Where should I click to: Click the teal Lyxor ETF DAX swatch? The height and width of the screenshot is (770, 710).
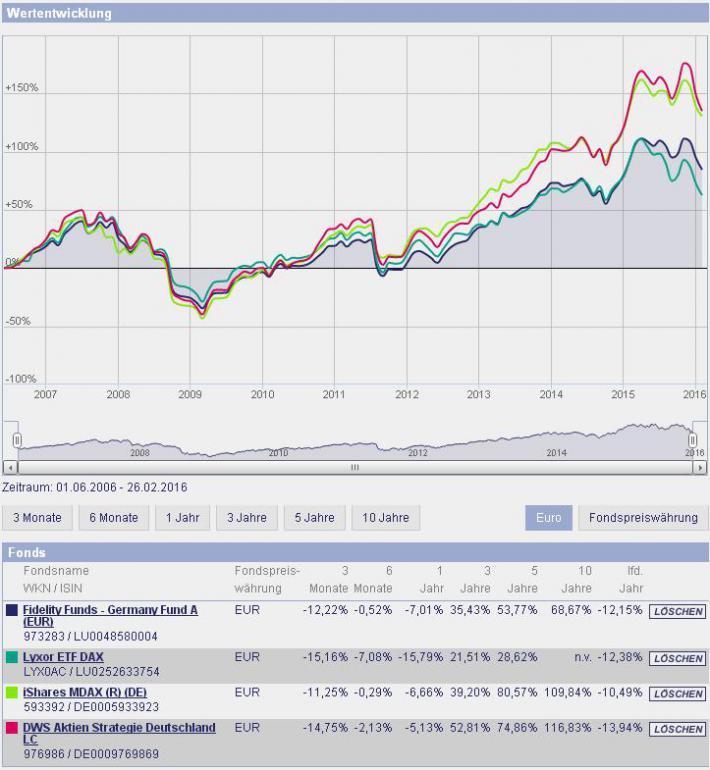click(12, 658)
